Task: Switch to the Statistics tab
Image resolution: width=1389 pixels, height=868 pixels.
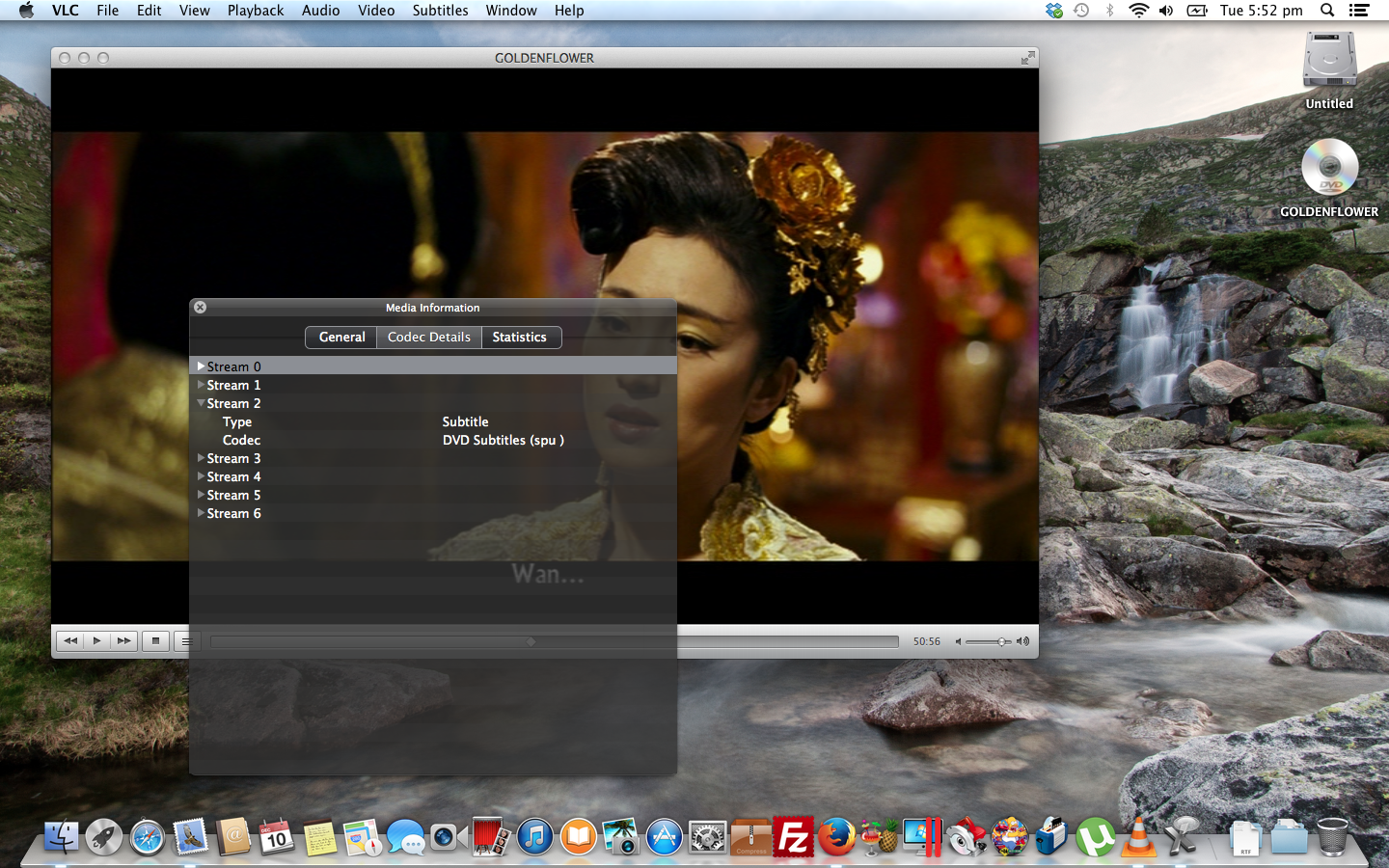Action: point(520,337)
